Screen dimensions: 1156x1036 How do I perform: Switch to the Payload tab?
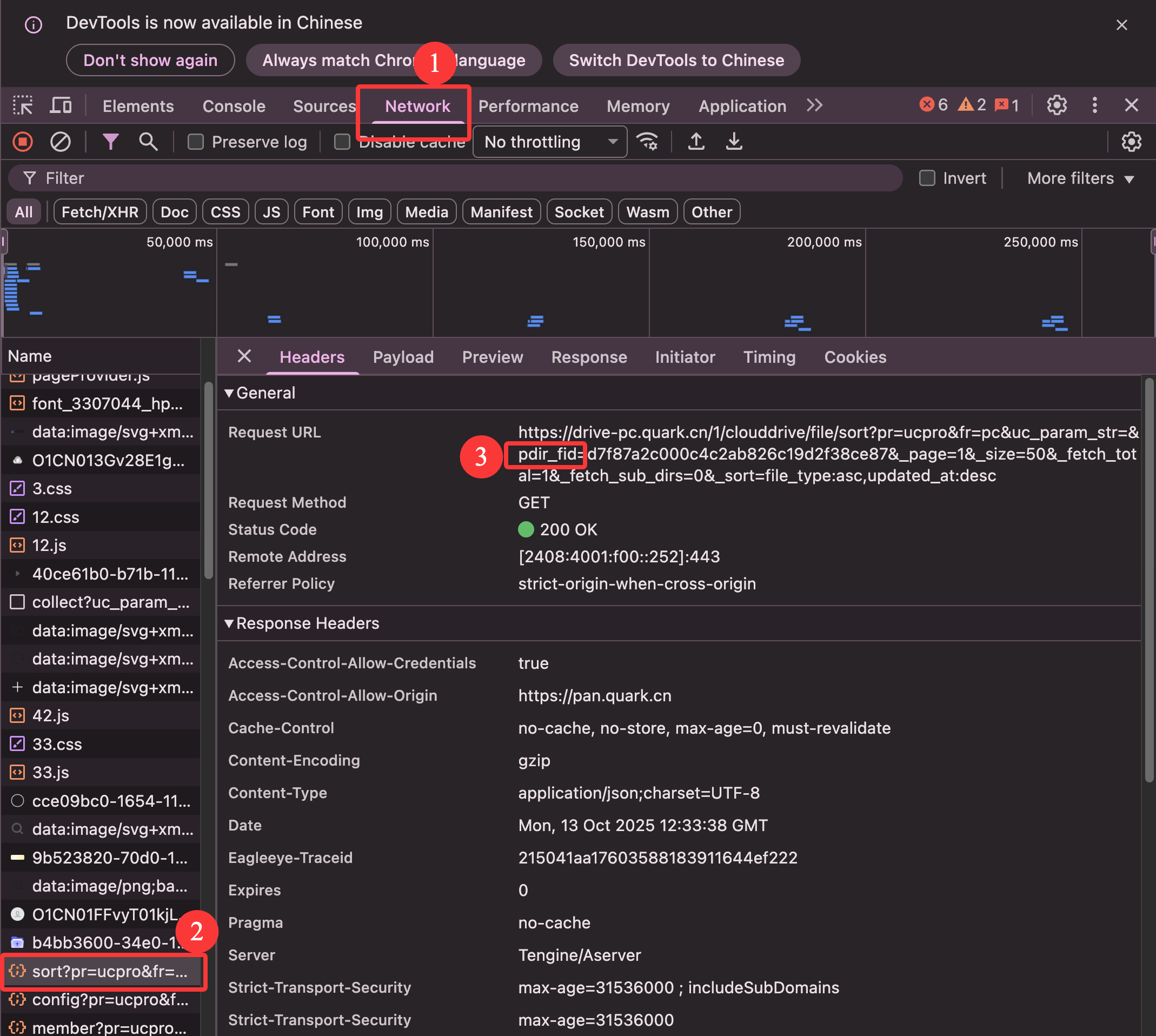click(x=403, y=357)
